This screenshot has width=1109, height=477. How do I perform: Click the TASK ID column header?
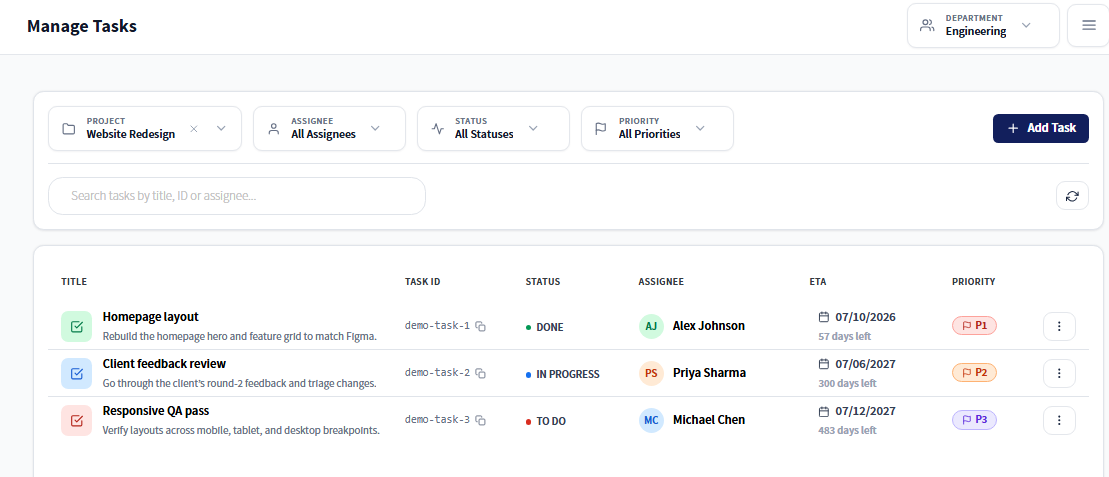[422, 282]
